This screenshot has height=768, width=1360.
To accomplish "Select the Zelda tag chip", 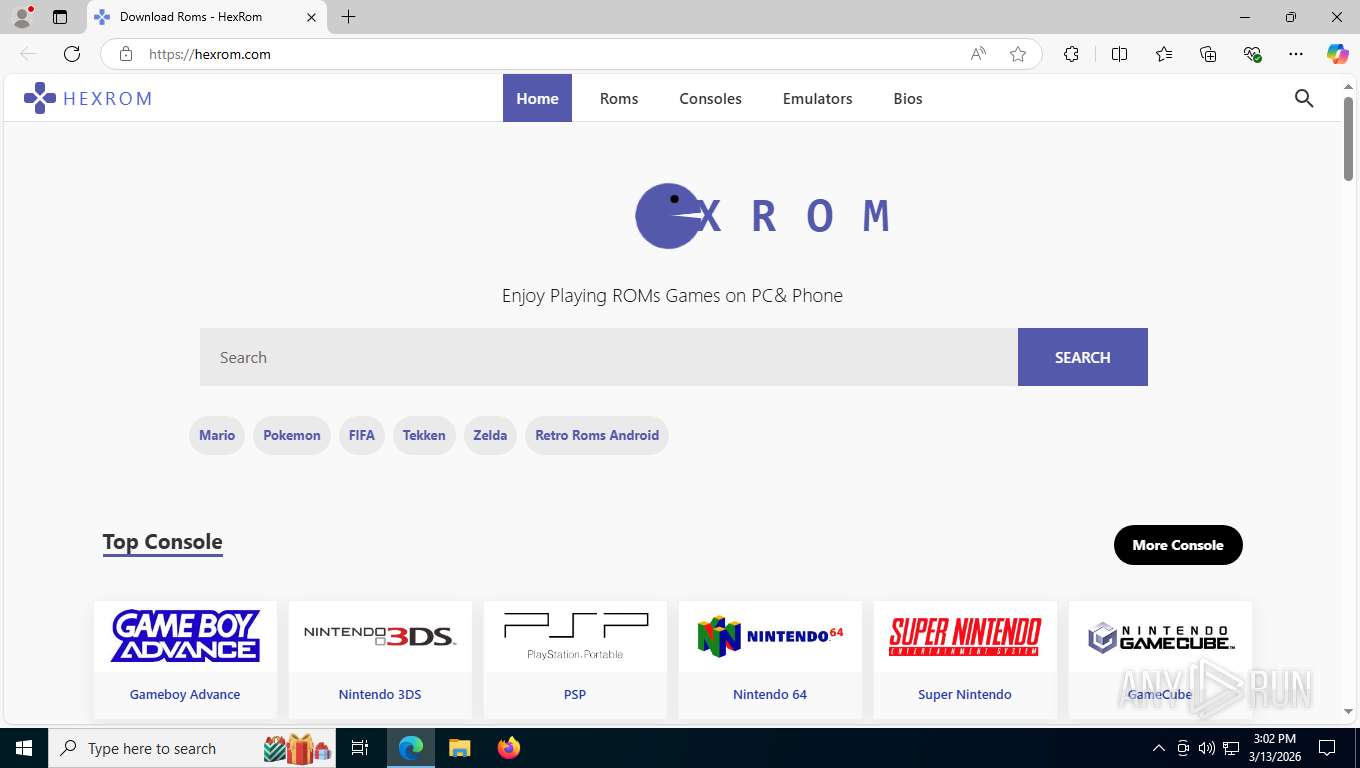I will [490, 435].
